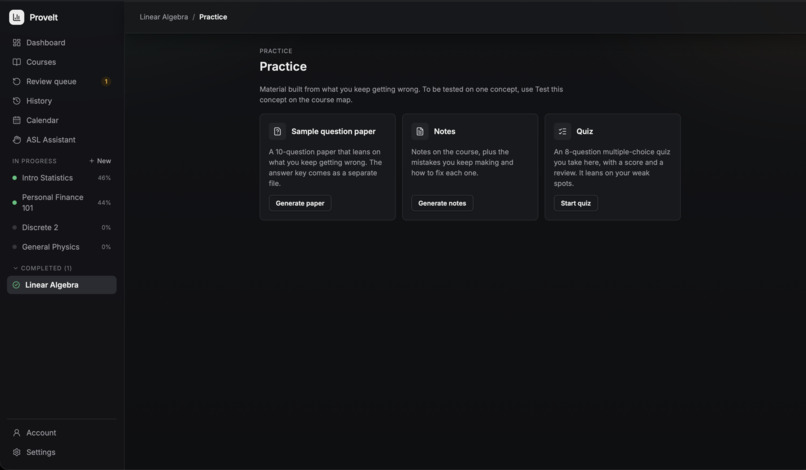Click the Account person icon
Viewport: 806px width, 470px height.
(16, 433)
